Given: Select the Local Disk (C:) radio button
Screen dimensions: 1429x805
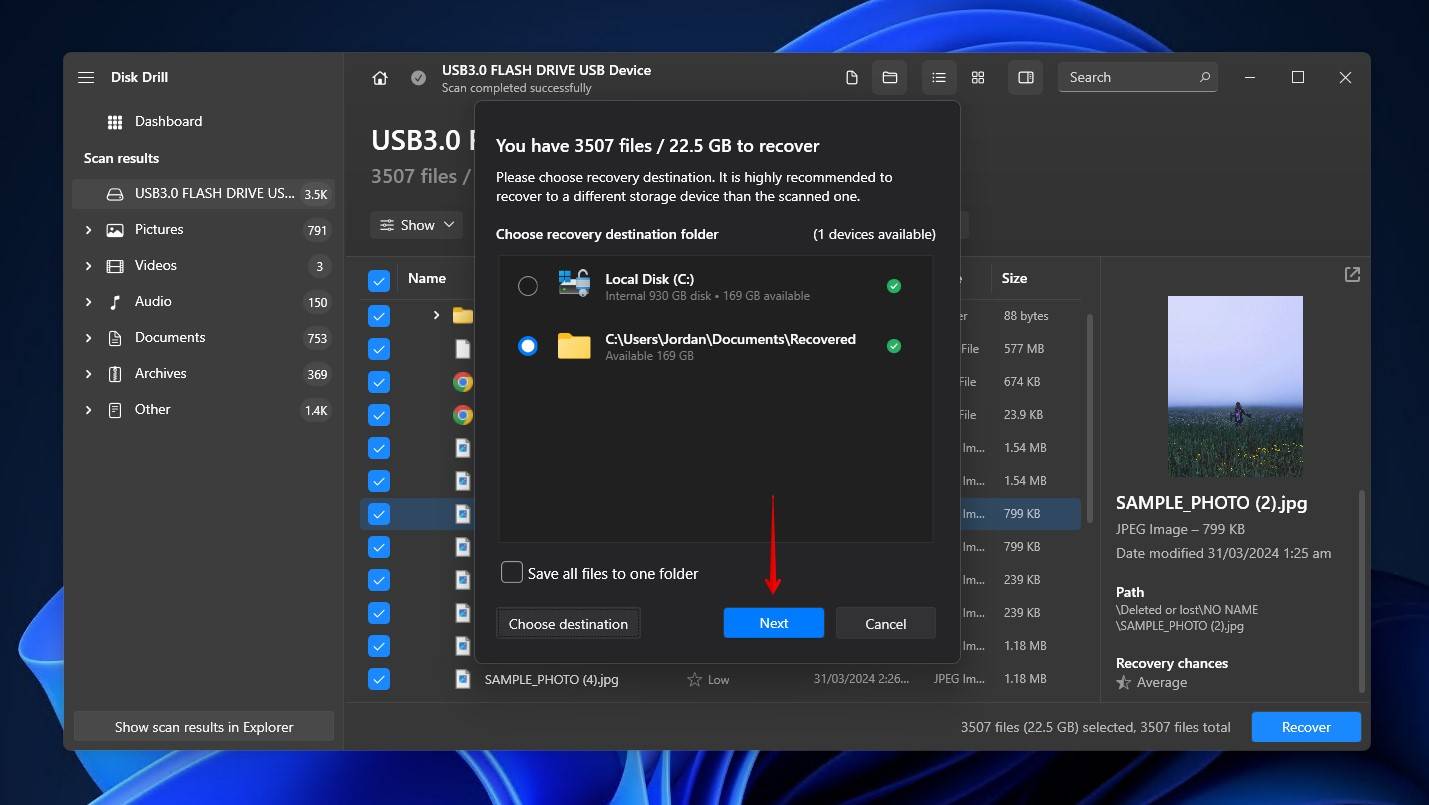Looking at the screenshot, I should click(x=528, y=287).
